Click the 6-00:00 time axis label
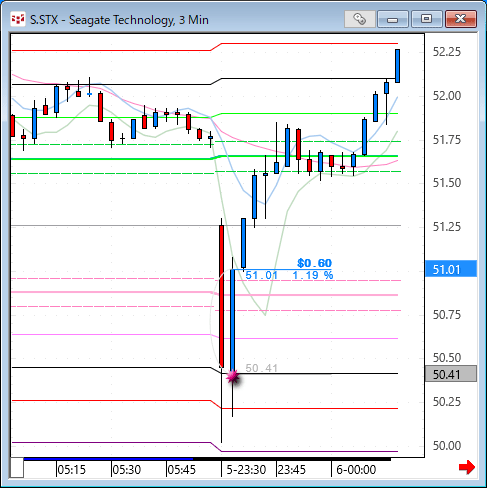Image resolution: width=487 pixels, height=488 pixels. pyautogui.click(x=356, y=470)
